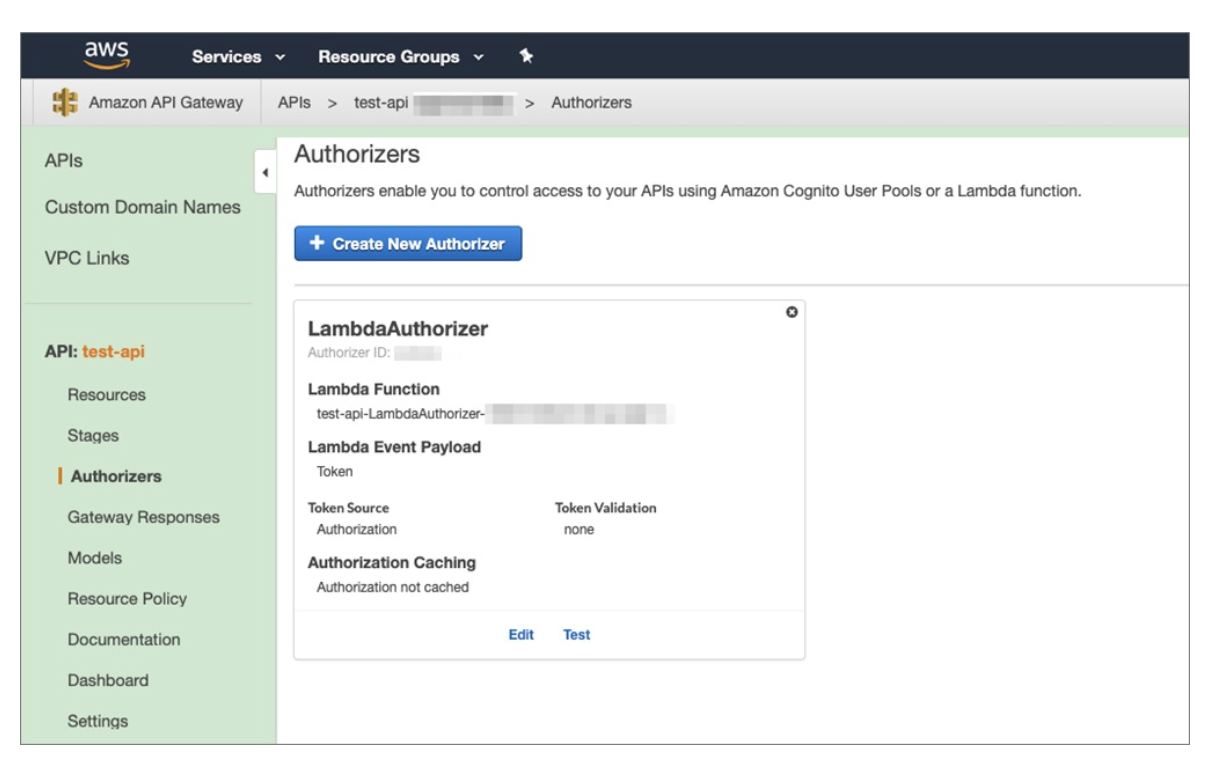Open VPC Links in sidebar

[87, 258]
